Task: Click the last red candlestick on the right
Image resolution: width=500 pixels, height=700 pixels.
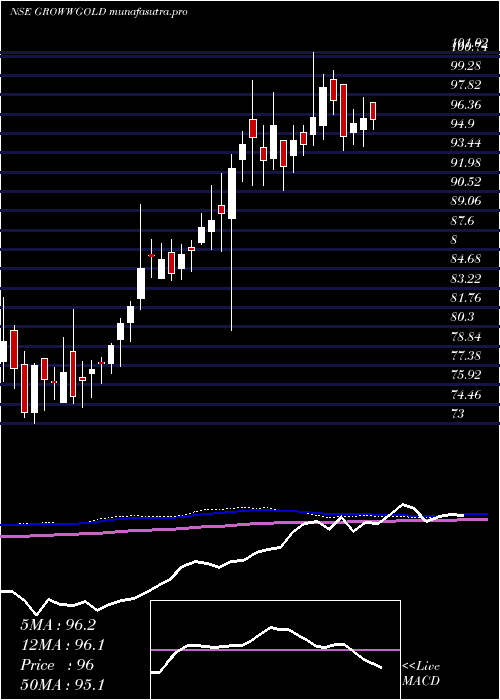Action: point(373,111)
